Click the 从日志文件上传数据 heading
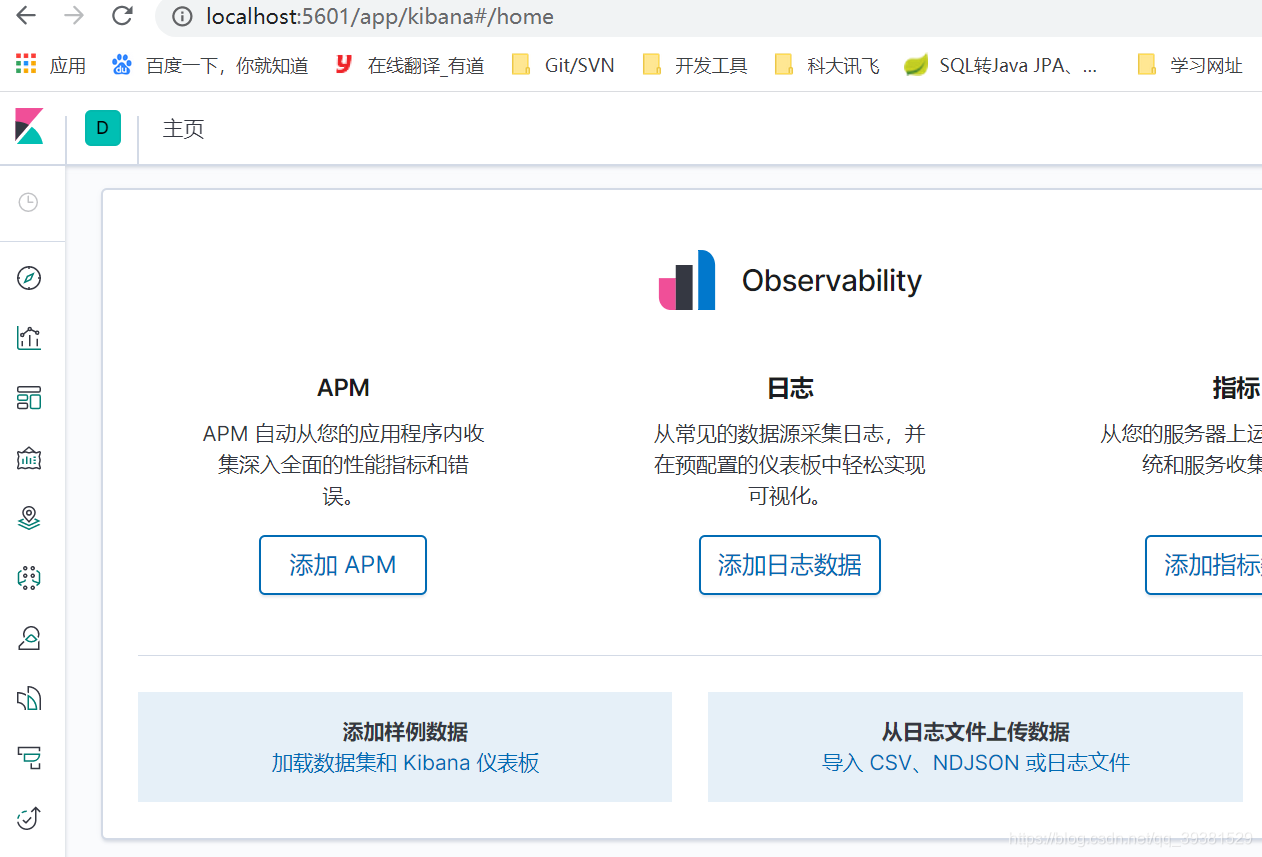Viewport: 1262px width, 857px height. pos(976,732)
